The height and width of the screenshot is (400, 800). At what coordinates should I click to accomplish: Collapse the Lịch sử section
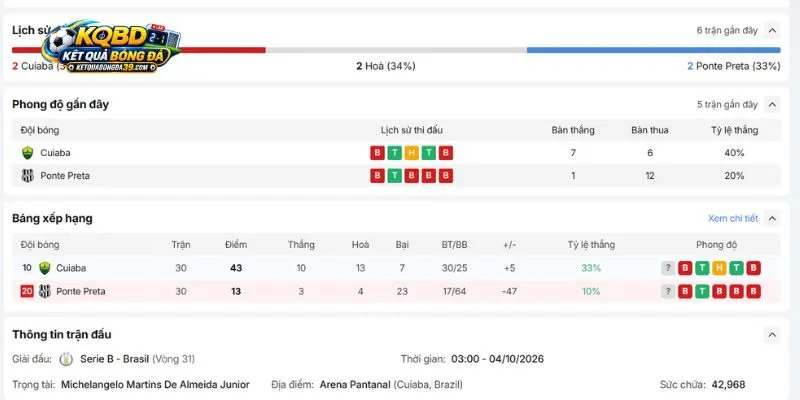tap(772, 31)
